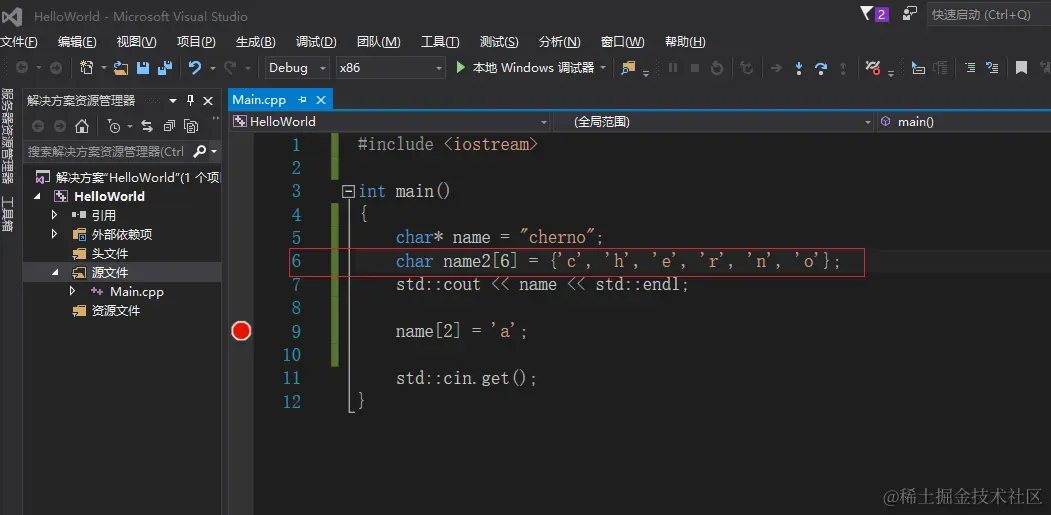Click the send feedback person icon
Image resolution: width=1051 pixels, height=515 pixels.
point(910,13)
